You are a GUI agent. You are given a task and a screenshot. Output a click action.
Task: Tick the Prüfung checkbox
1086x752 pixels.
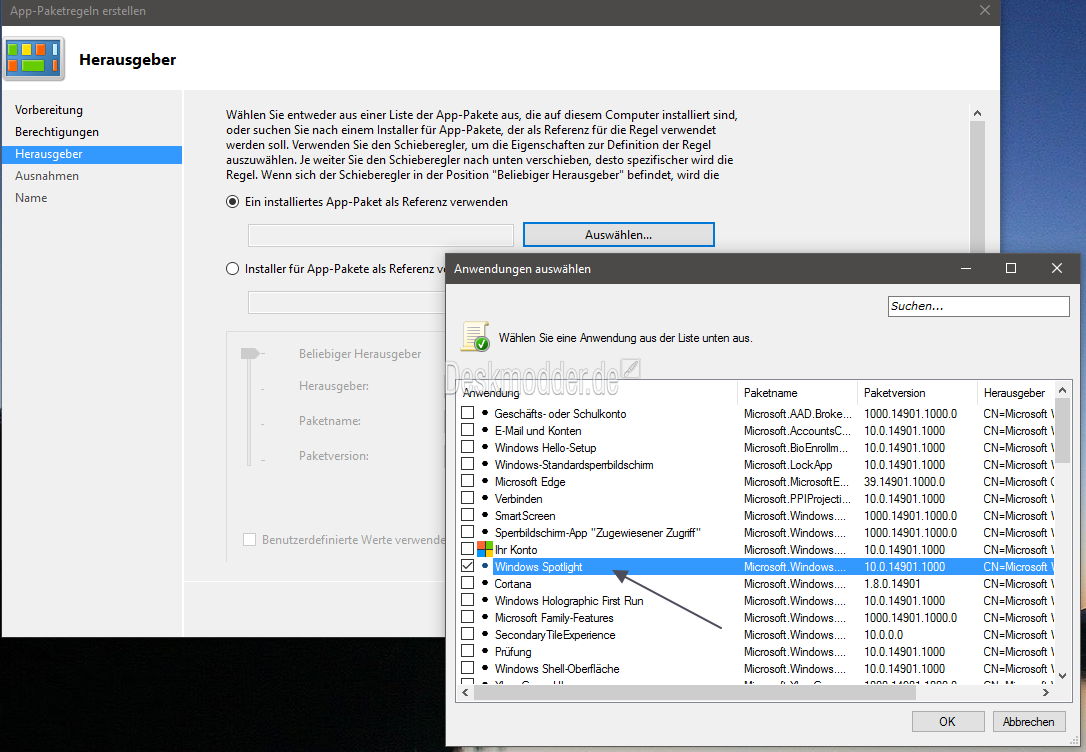coord(468,651)
